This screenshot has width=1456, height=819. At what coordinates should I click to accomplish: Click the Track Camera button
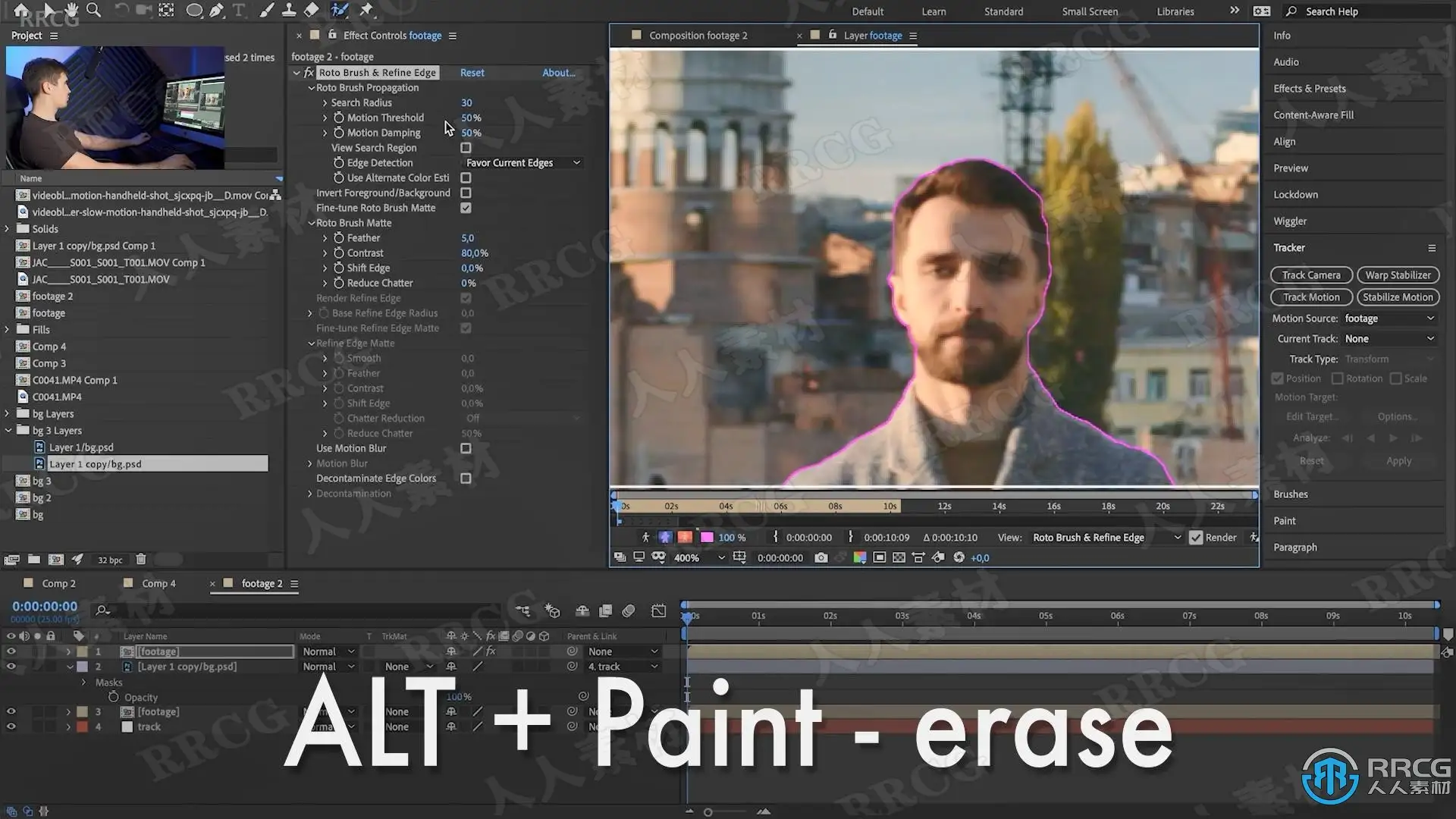coord(1311,275)
